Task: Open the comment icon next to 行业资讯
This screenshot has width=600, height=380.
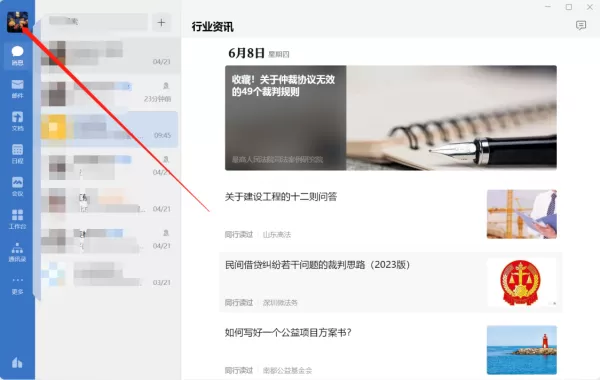Action: click(581, 26)
